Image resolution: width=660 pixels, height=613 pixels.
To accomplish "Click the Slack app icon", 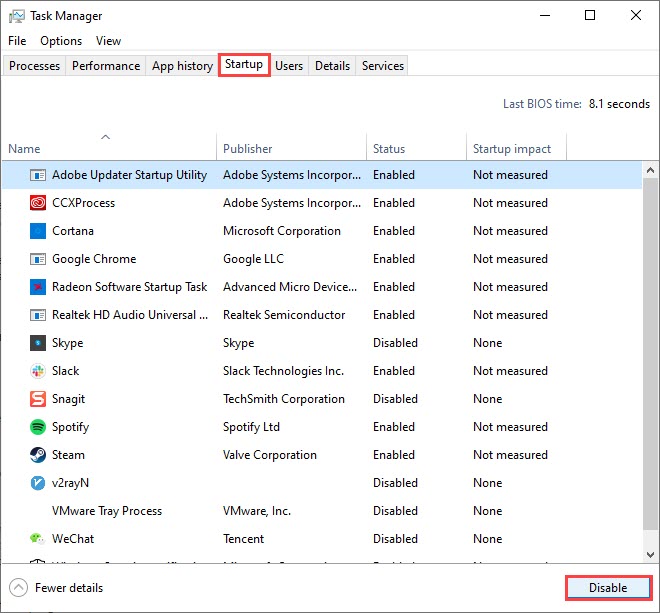I will [x=38, y=371].
